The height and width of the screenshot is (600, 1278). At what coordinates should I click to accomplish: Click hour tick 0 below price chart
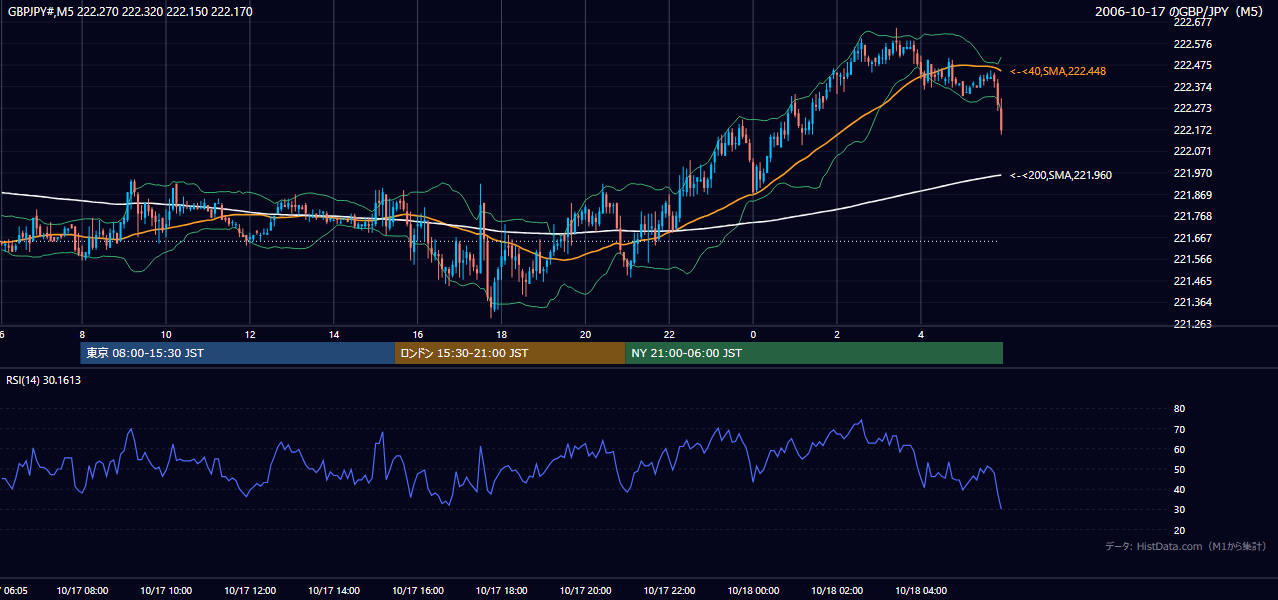point(754,334)
